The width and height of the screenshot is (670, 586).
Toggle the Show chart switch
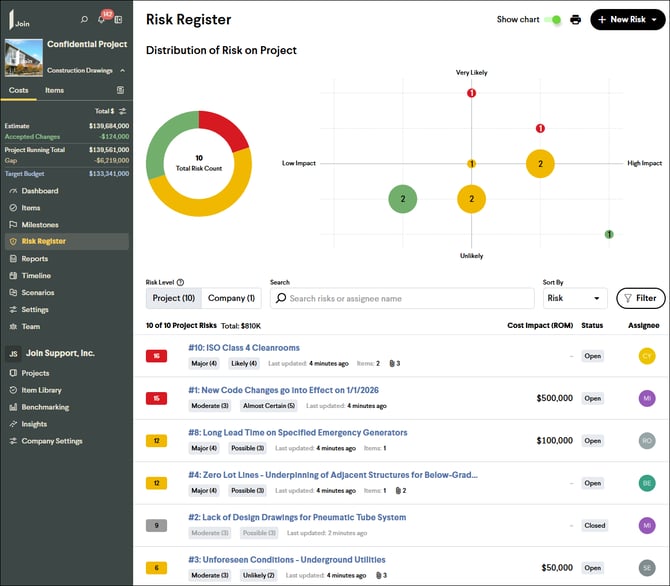click(553, 19)
